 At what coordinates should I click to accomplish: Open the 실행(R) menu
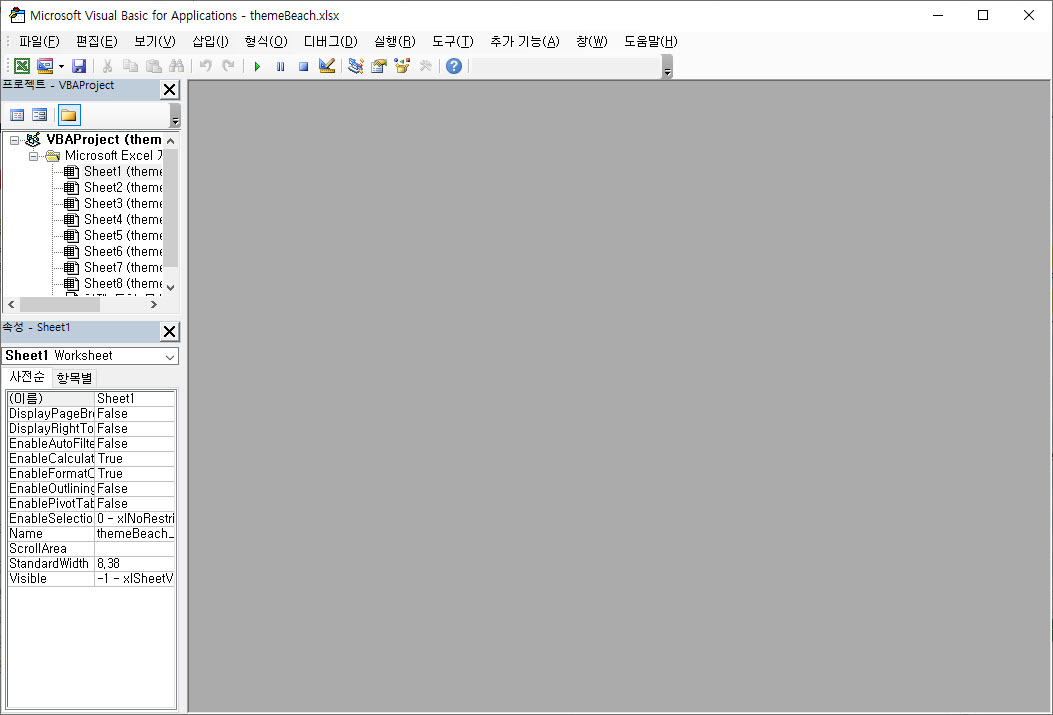click(395, 42)
